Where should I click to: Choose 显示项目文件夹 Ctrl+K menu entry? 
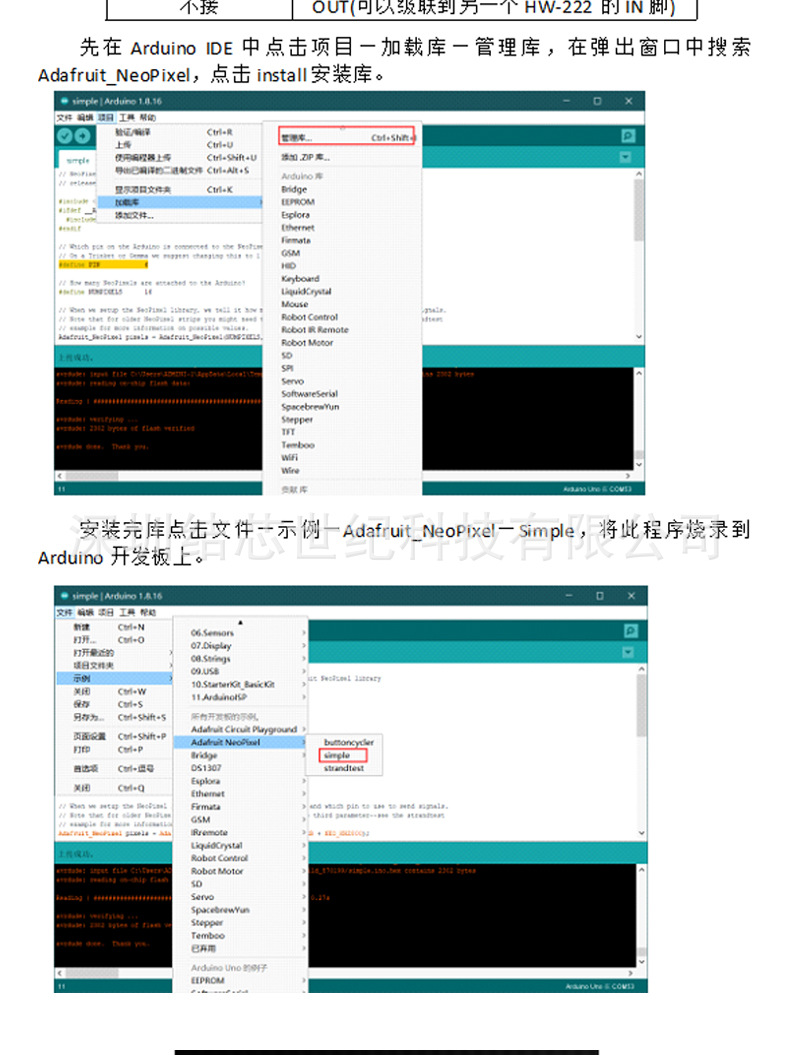tap(179, 190)
